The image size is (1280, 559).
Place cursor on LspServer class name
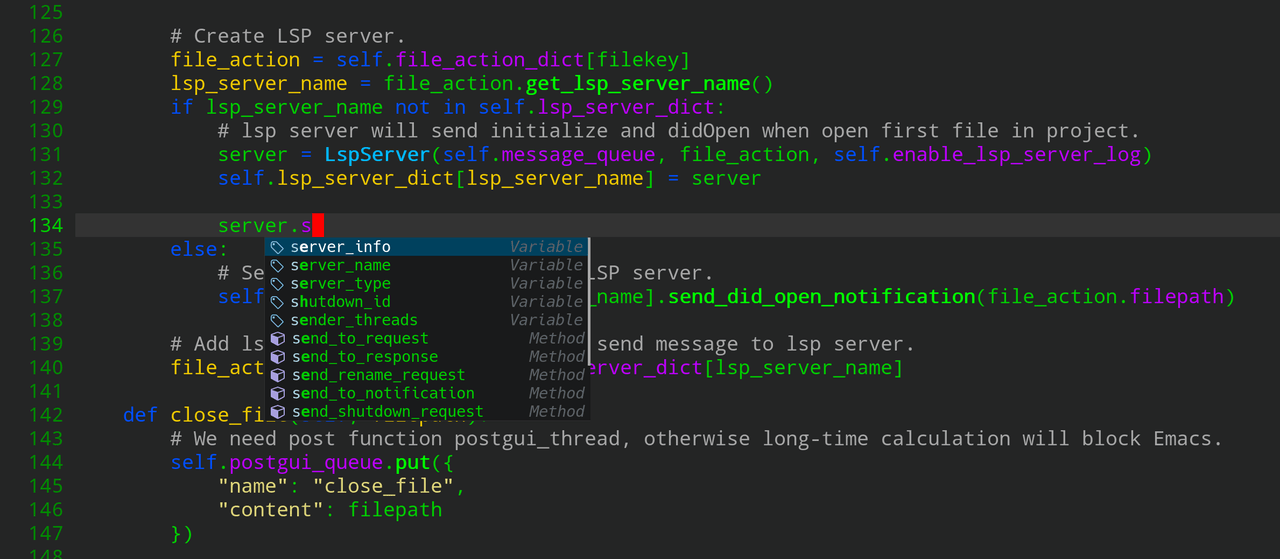pos(377,155)
